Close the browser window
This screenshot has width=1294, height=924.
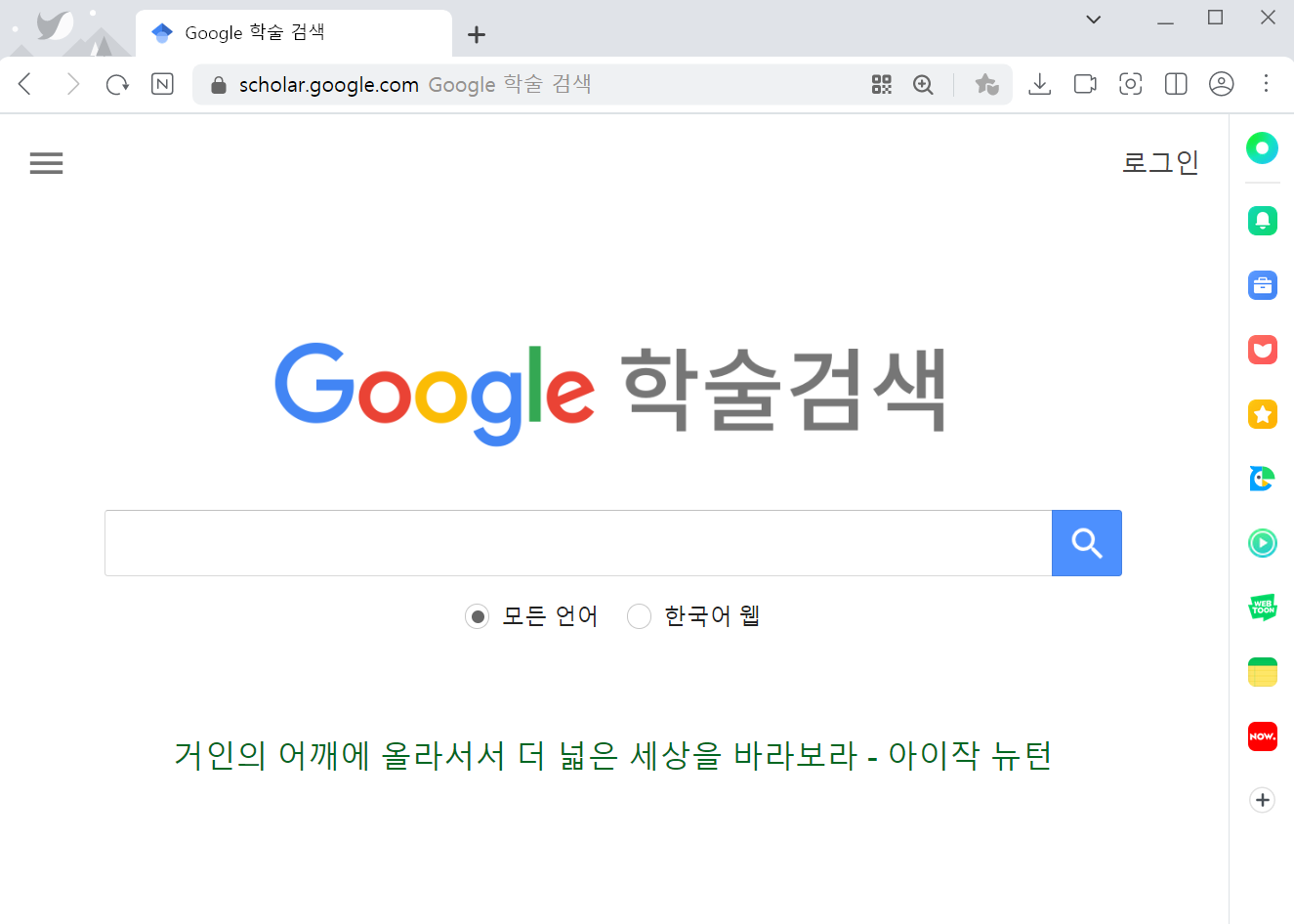click(x=1268, y=18)
